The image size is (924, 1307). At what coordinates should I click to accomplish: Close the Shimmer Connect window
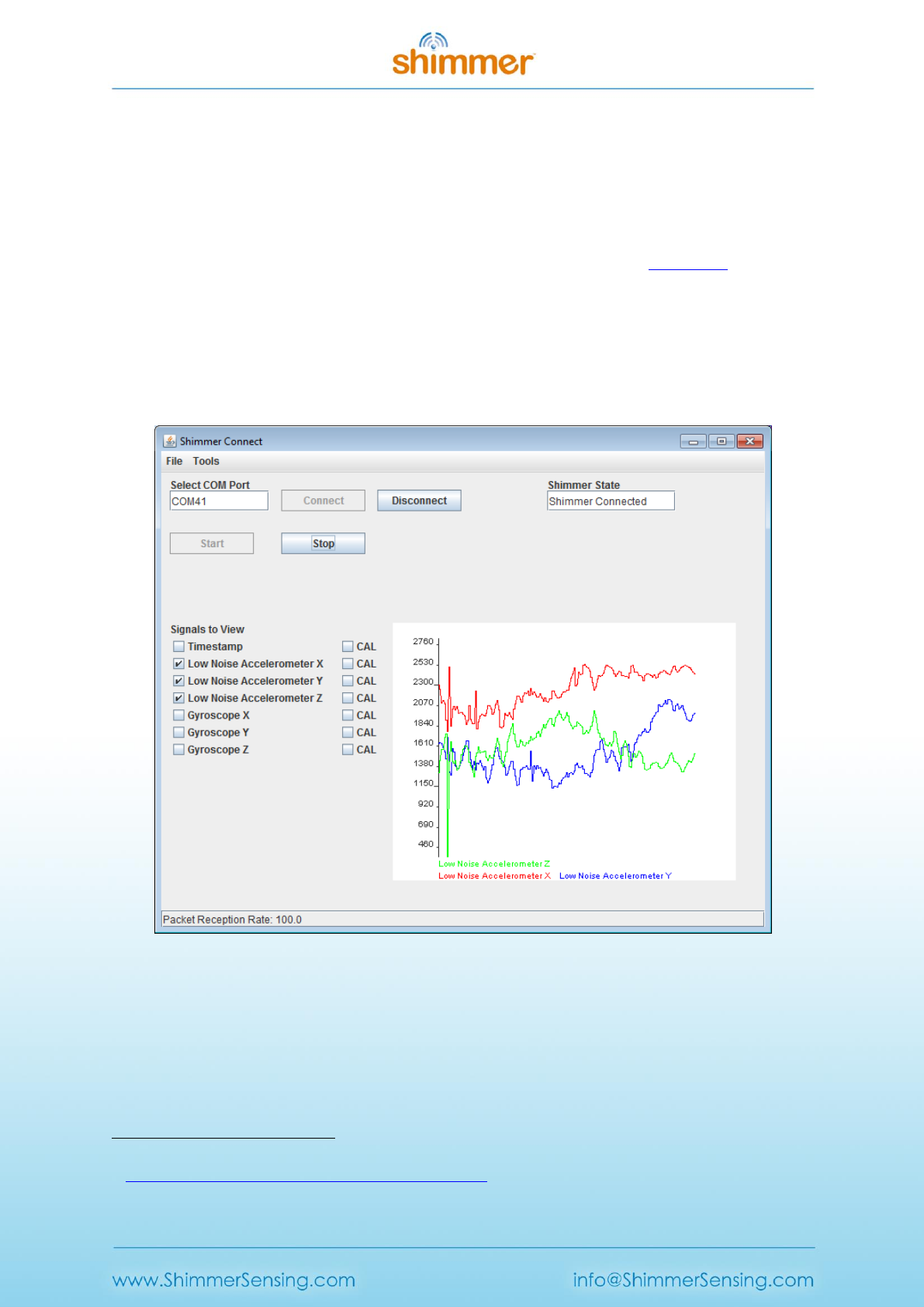(749, 442)
